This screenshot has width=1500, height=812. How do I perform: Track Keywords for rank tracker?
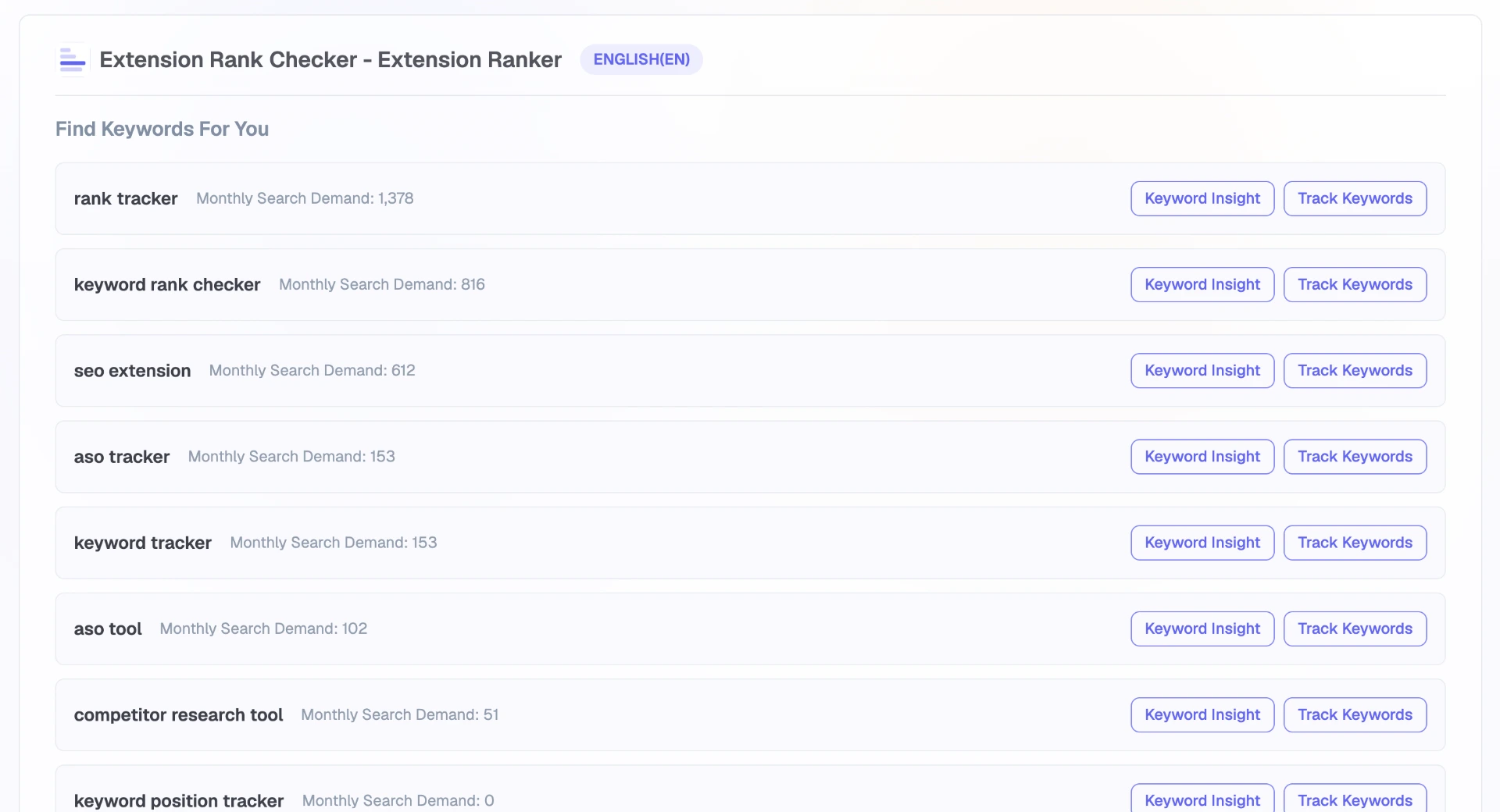[x=1355, y=198]
